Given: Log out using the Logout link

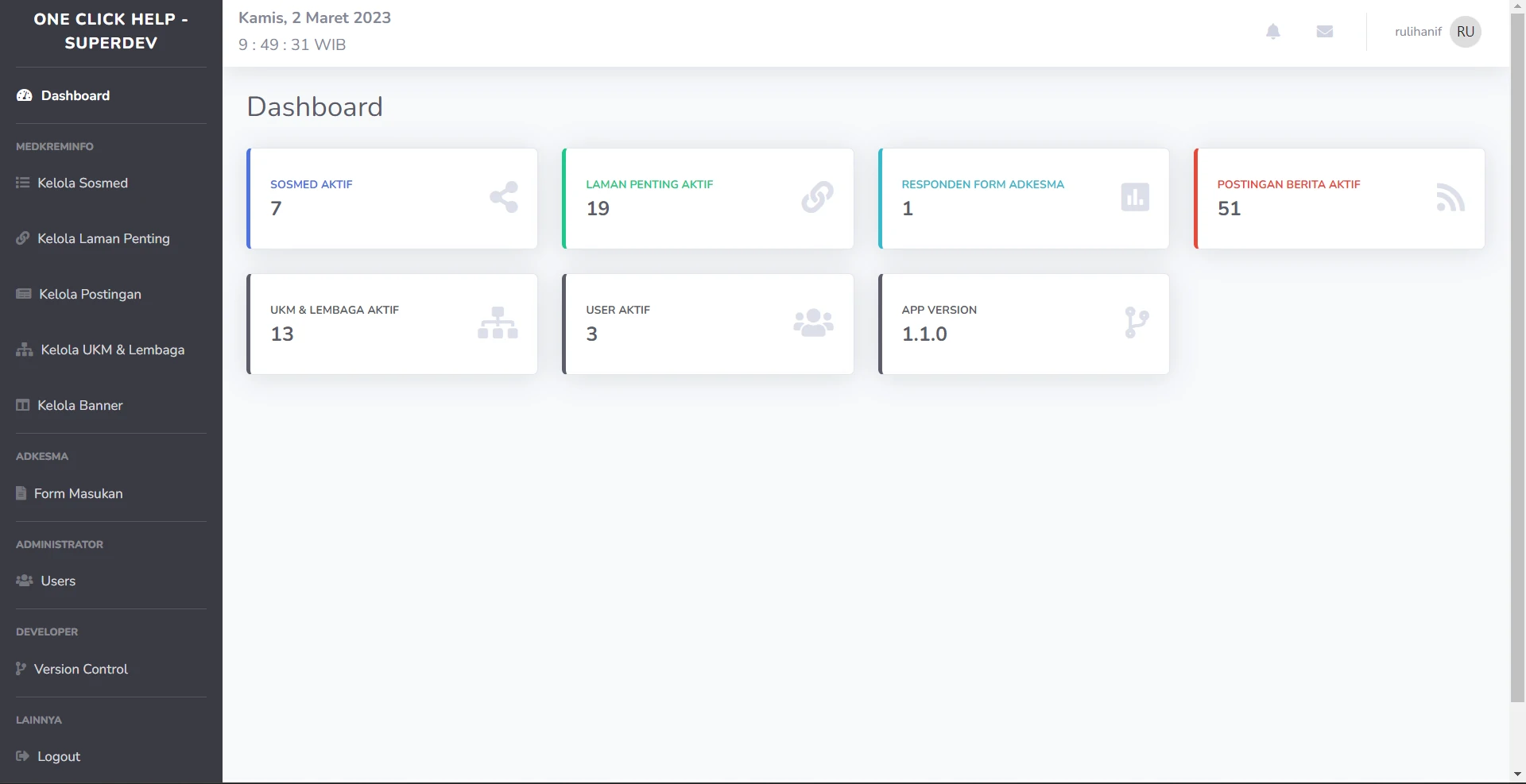Looking at the screenshot, I should pyautogui.click(x=58, y=756).
